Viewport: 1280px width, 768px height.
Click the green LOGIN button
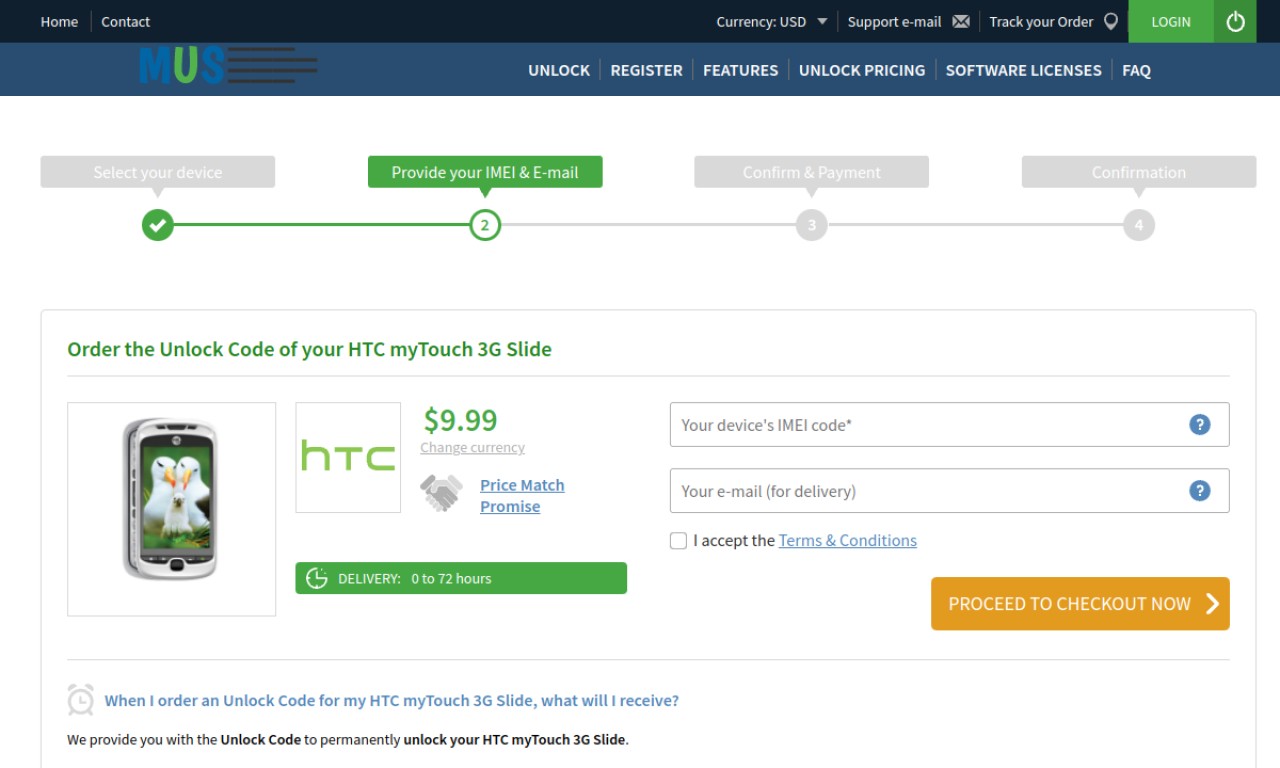[1171, 21]
